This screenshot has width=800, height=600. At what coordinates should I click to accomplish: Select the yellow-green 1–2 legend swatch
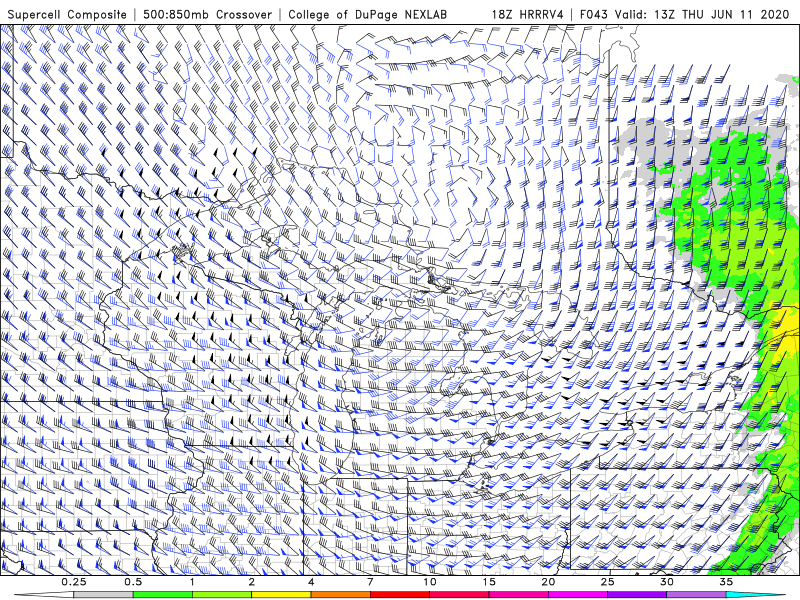221,595
